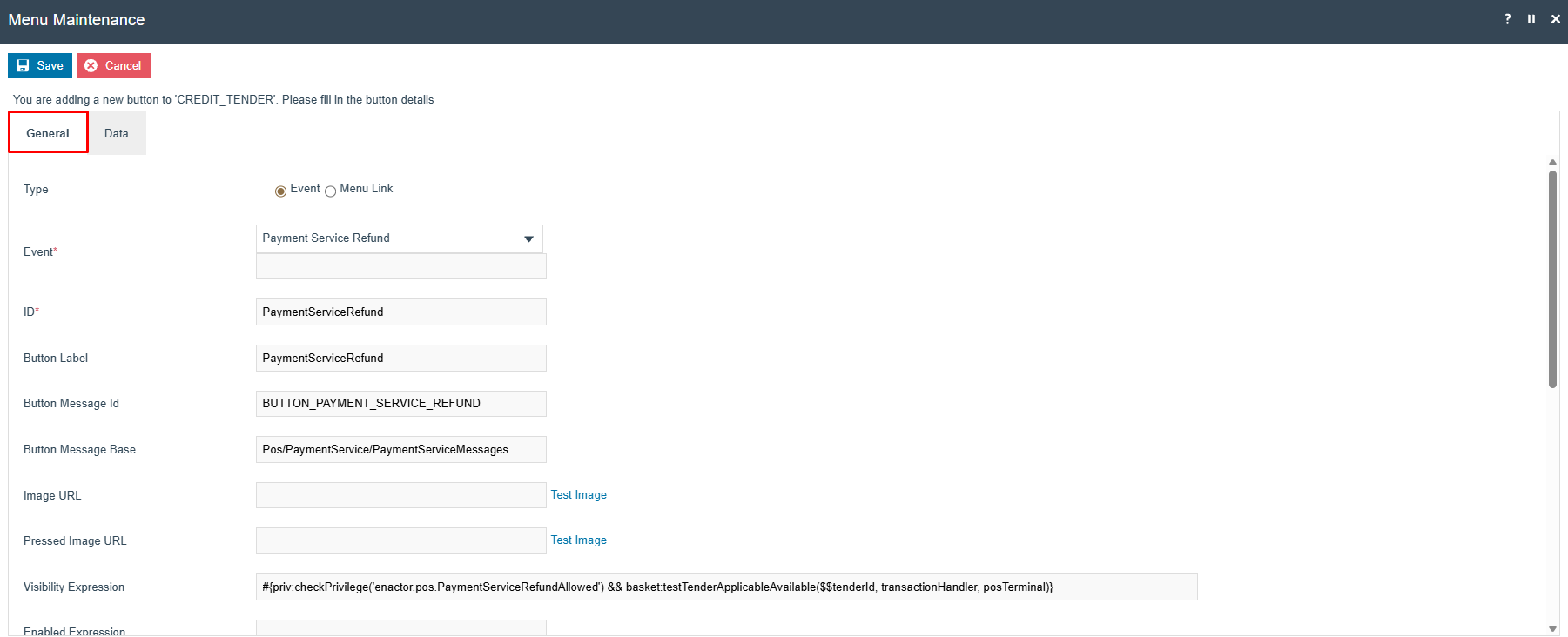Click the 'Visibility Expression' label text
This screenshot has height=637, width=1568.
pyautogui.click(x=74, y=587)
